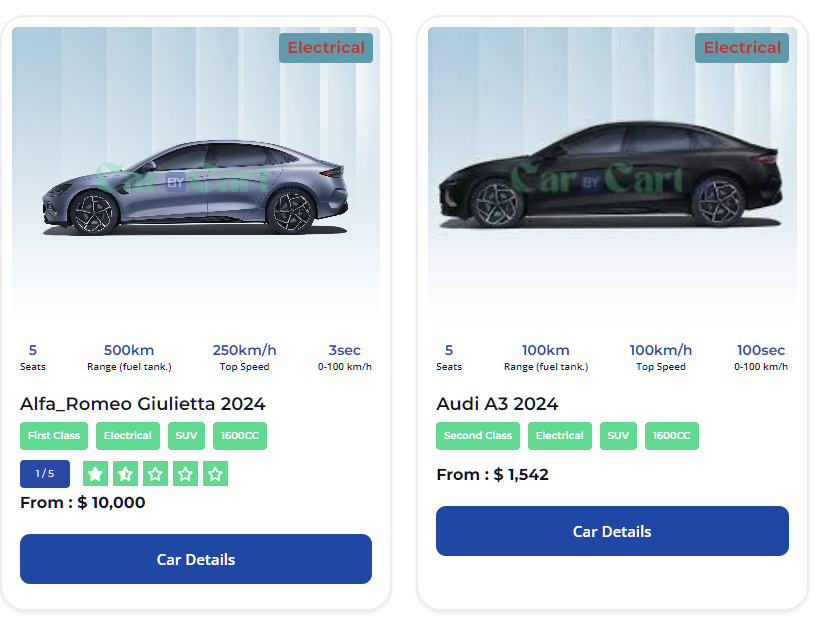Open Car Details for Alfa Romeo Giulietta
Screen dimensions: 820x628
[x=196, y=559]
